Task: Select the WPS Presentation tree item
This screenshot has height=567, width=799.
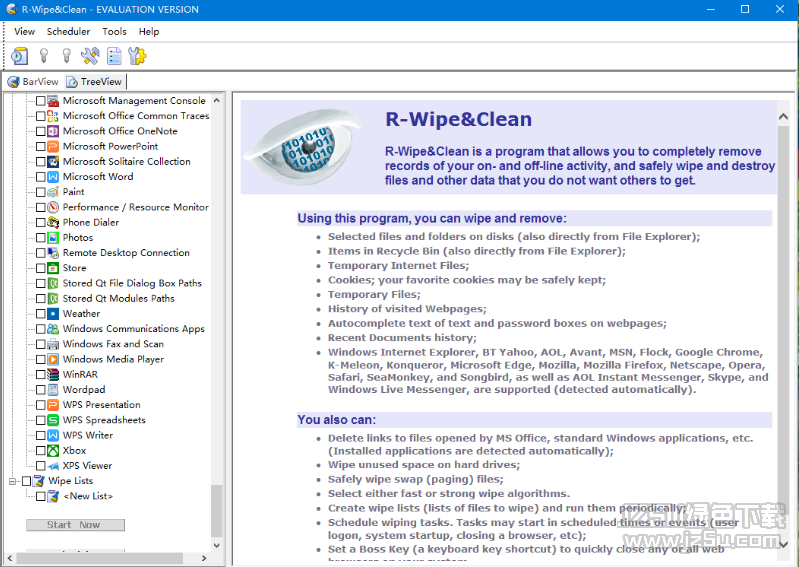Action: point(101,405)
